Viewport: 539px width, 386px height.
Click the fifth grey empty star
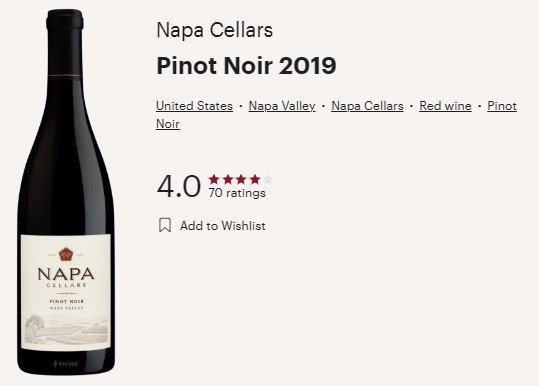268,179
